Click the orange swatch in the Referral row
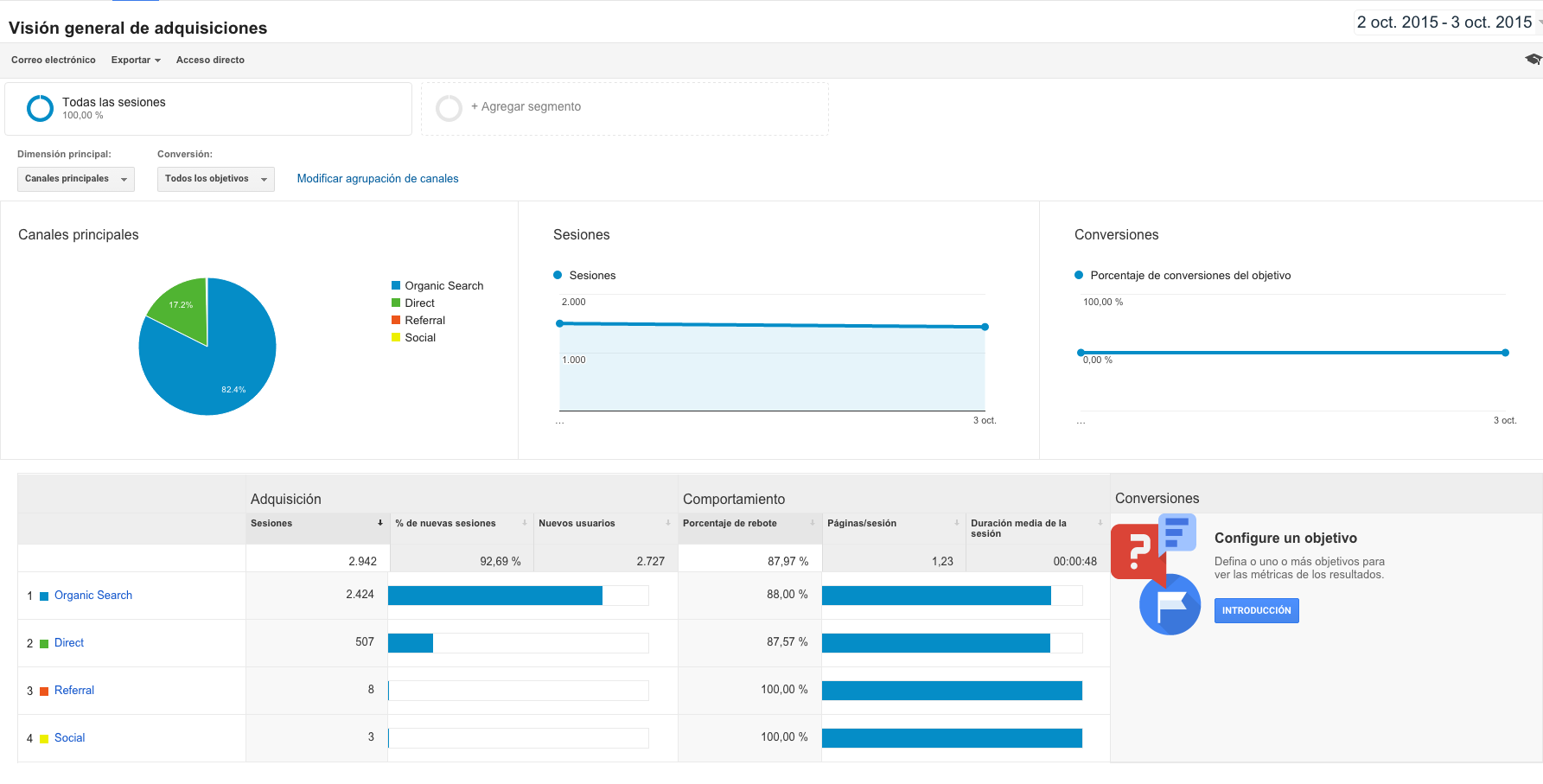Screen dimensions: 1543x784 (44, 692)
